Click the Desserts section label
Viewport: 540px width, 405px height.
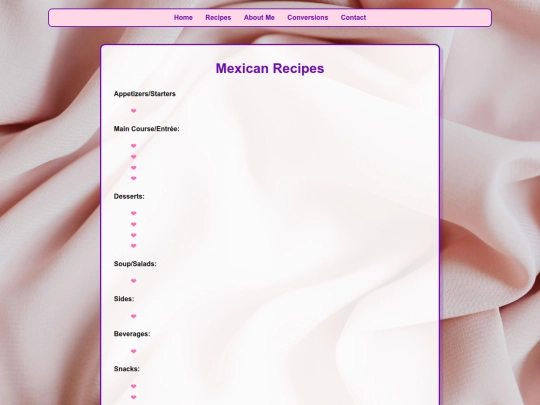coord(129,196)
